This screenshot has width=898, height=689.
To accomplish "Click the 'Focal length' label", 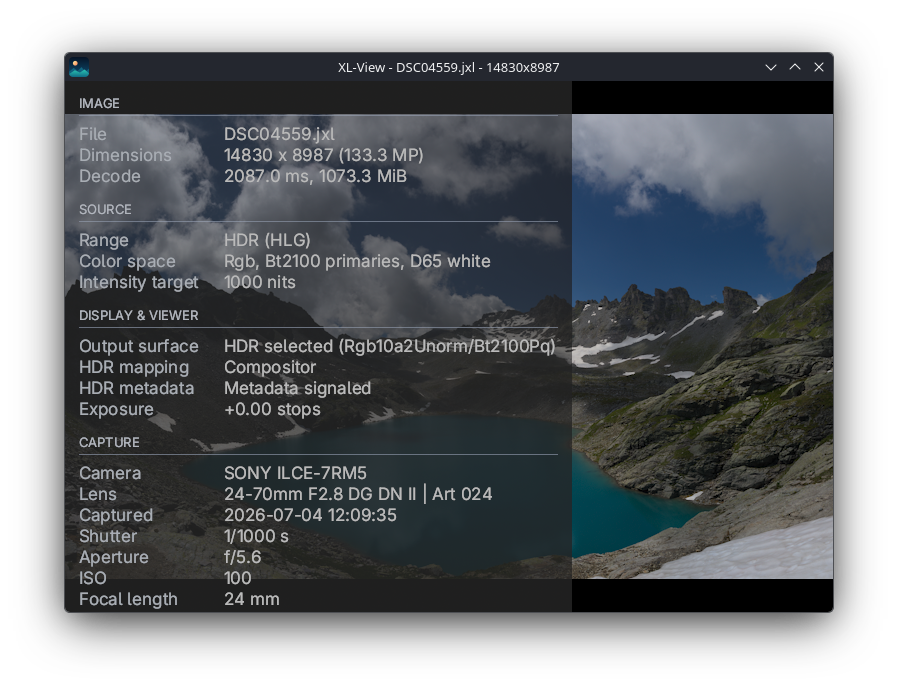I will pos(128,600).
